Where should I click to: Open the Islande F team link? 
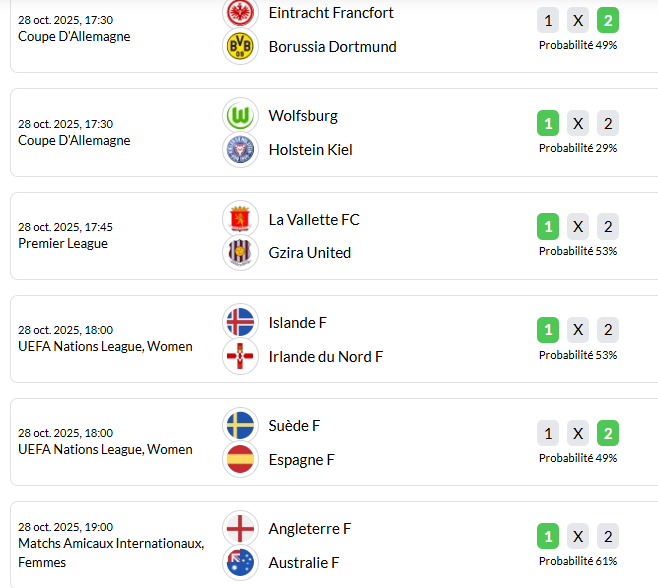297,323
